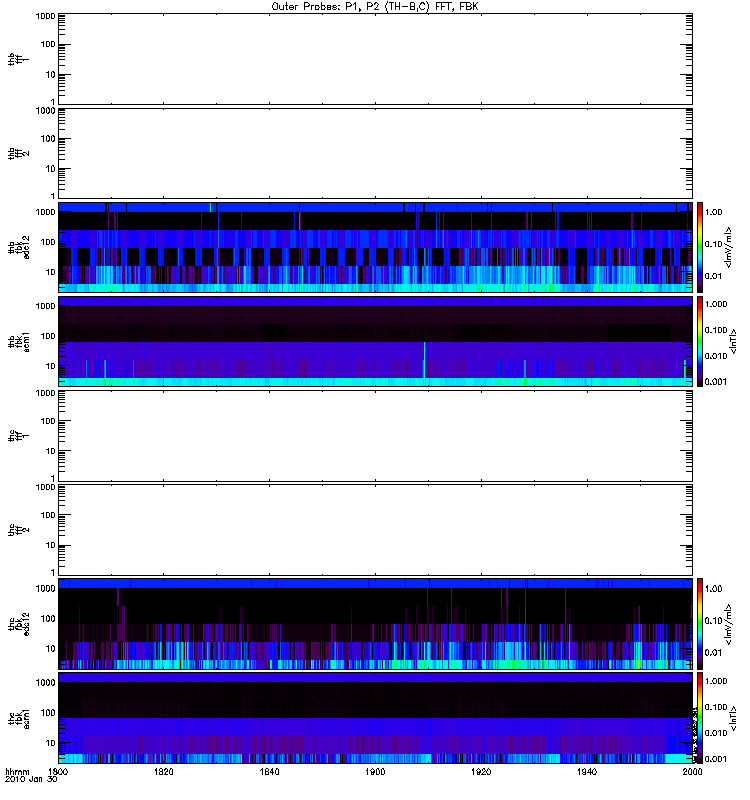Click the '1000' y-axis tick of thb fbk edc12 panel

click(45, 212)
